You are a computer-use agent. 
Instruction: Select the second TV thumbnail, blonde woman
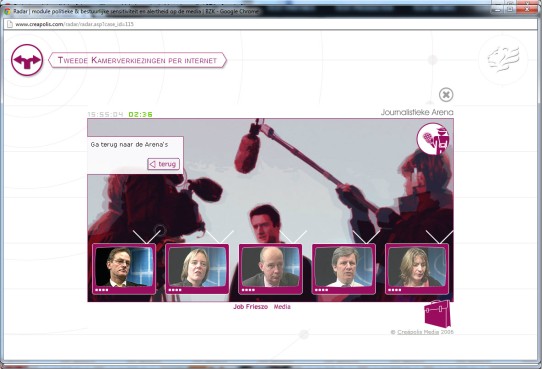[197, 269]
